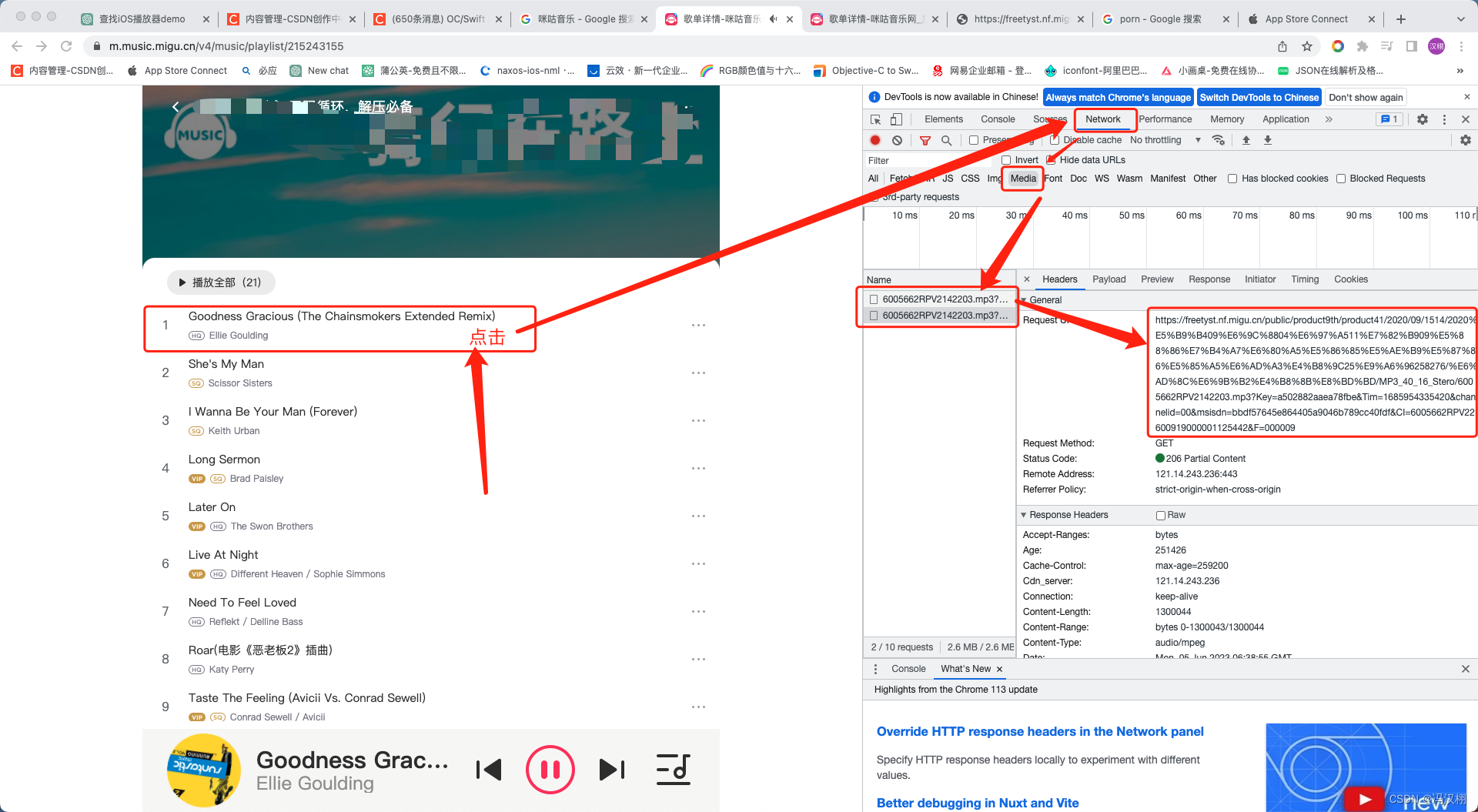Click the browser address bar URL

point(226,46)
